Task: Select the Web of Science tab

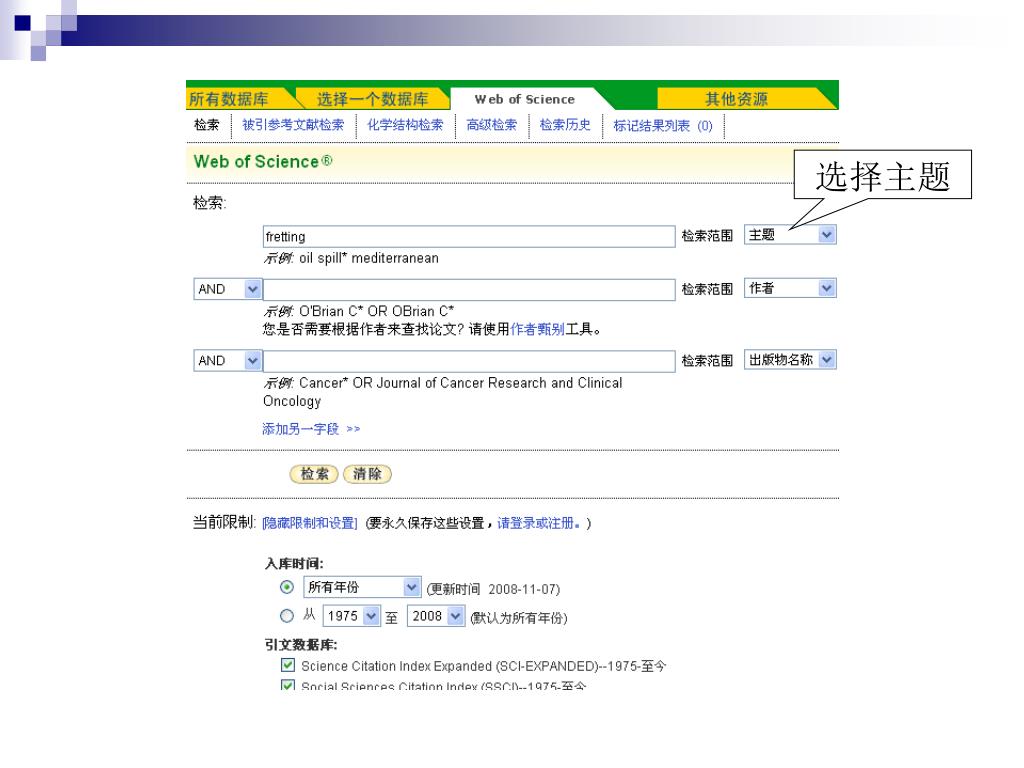Action: [525, 99]
